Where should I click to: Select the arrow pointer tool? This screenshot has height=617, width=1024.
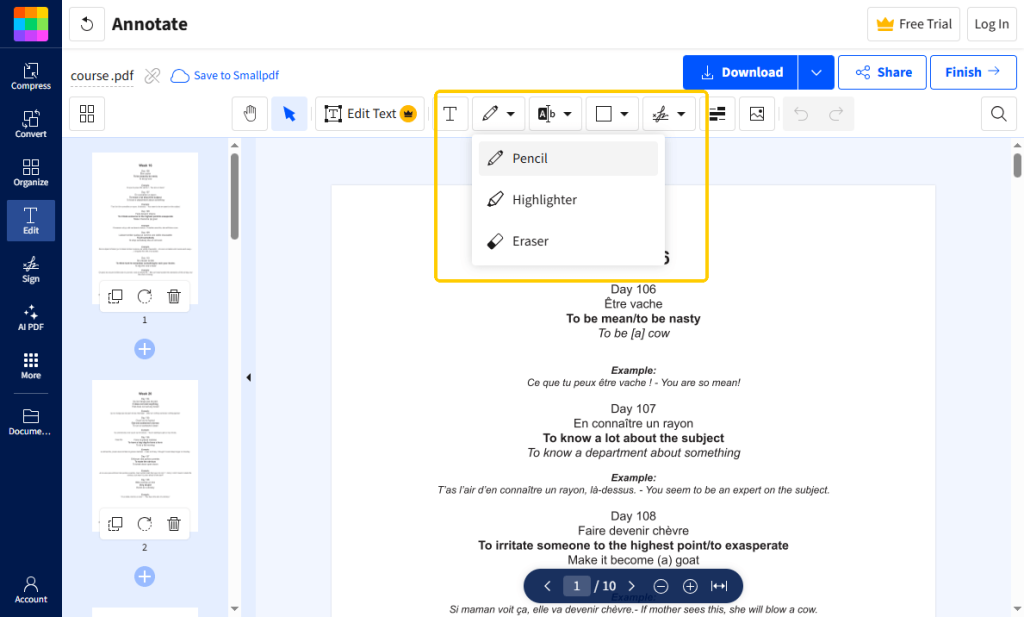[x=289, y=114]
